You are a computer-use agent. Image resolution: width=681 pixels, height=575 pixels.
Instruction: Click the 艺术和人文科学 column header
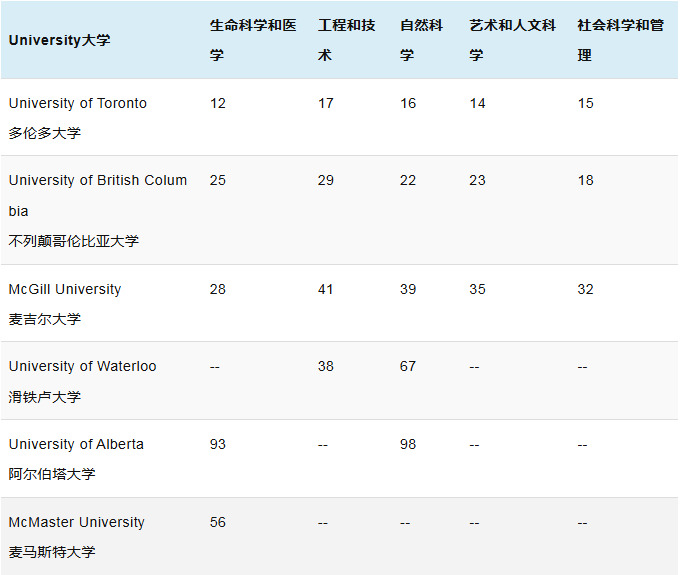(512, 40)
